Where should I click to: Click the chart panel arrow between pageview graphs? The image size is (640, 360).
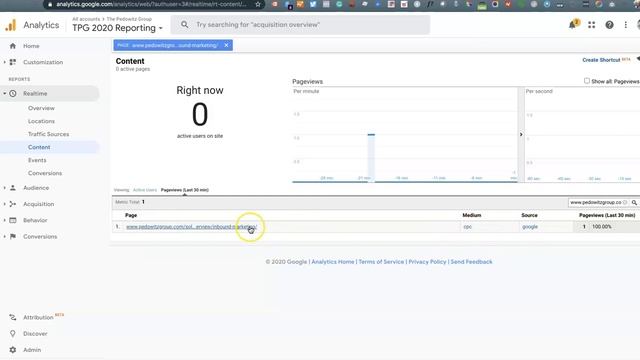pos(521,134)
